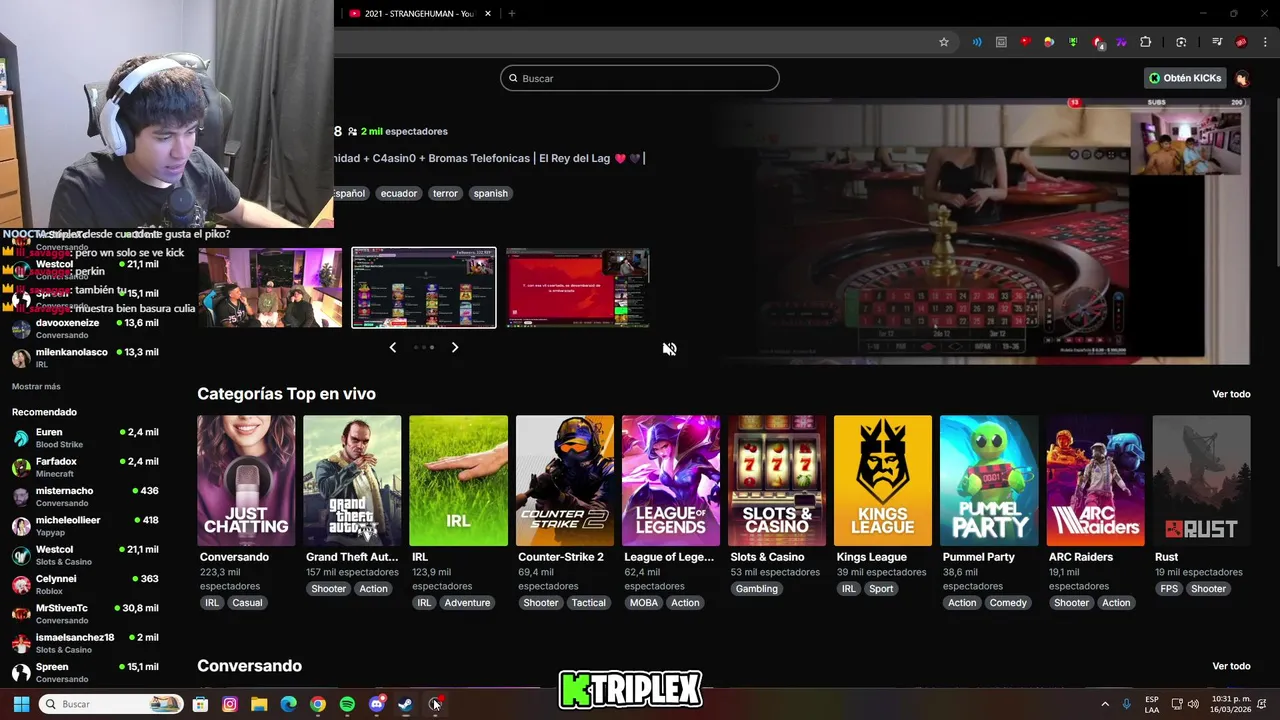The height and width of the screenshot is (720, 1280).
Task: Open the Just Chatting Conversando category card
Action: [246, 481]
